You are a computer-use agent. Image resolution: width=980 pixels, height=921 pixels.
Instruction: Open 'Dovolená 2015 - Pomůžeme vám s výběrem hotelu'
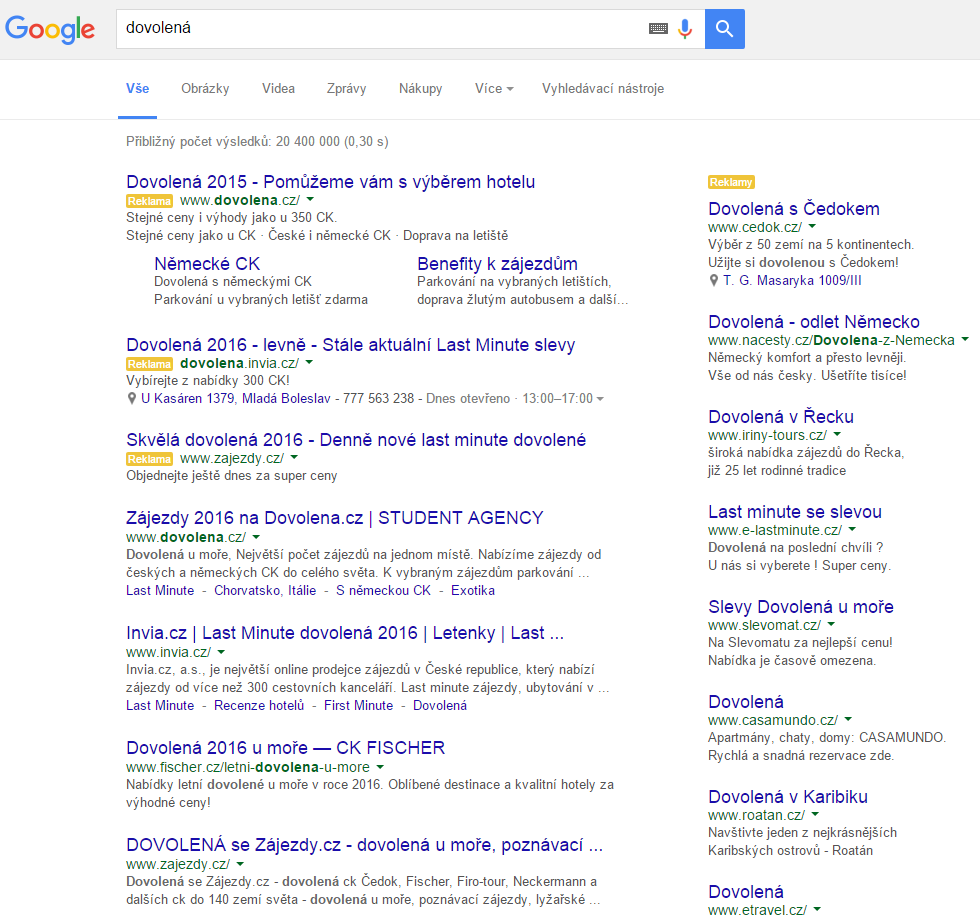331,182
